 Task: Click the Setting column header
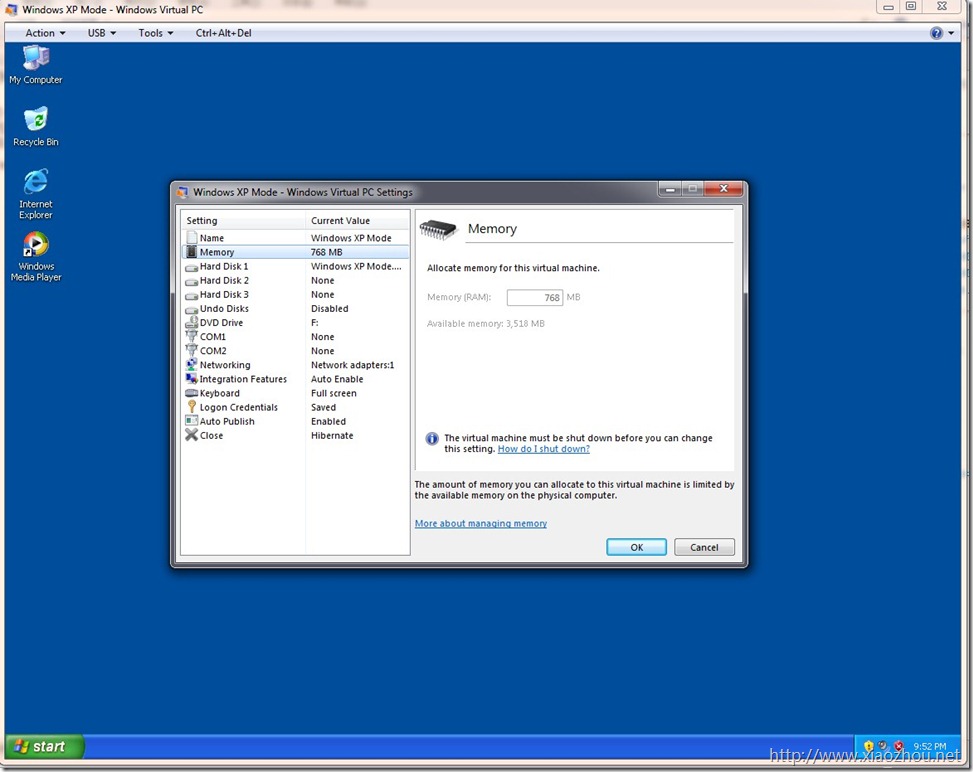[243, 220]
